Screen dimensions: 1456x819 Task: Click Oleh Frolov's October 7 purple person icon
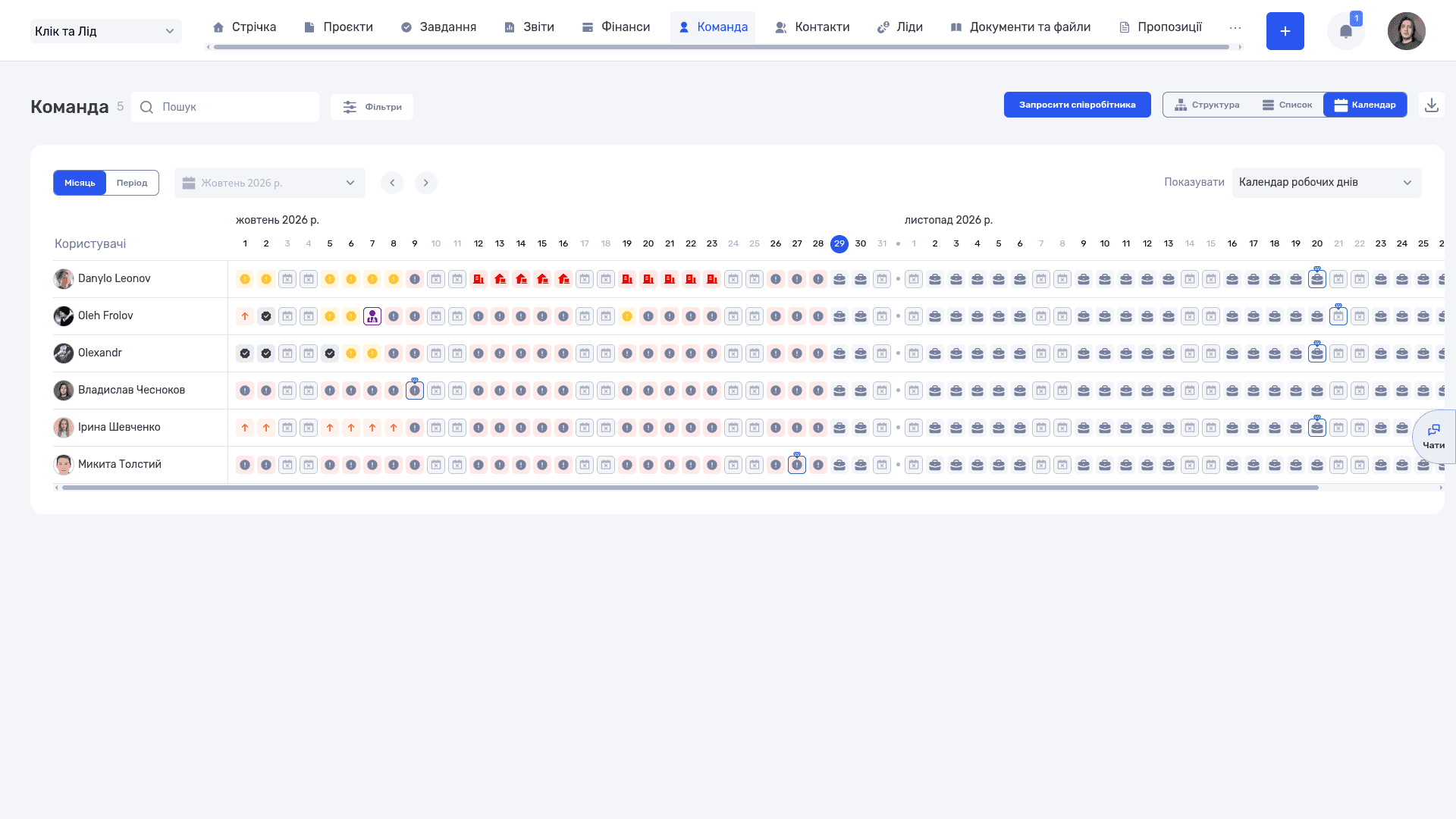372,316
